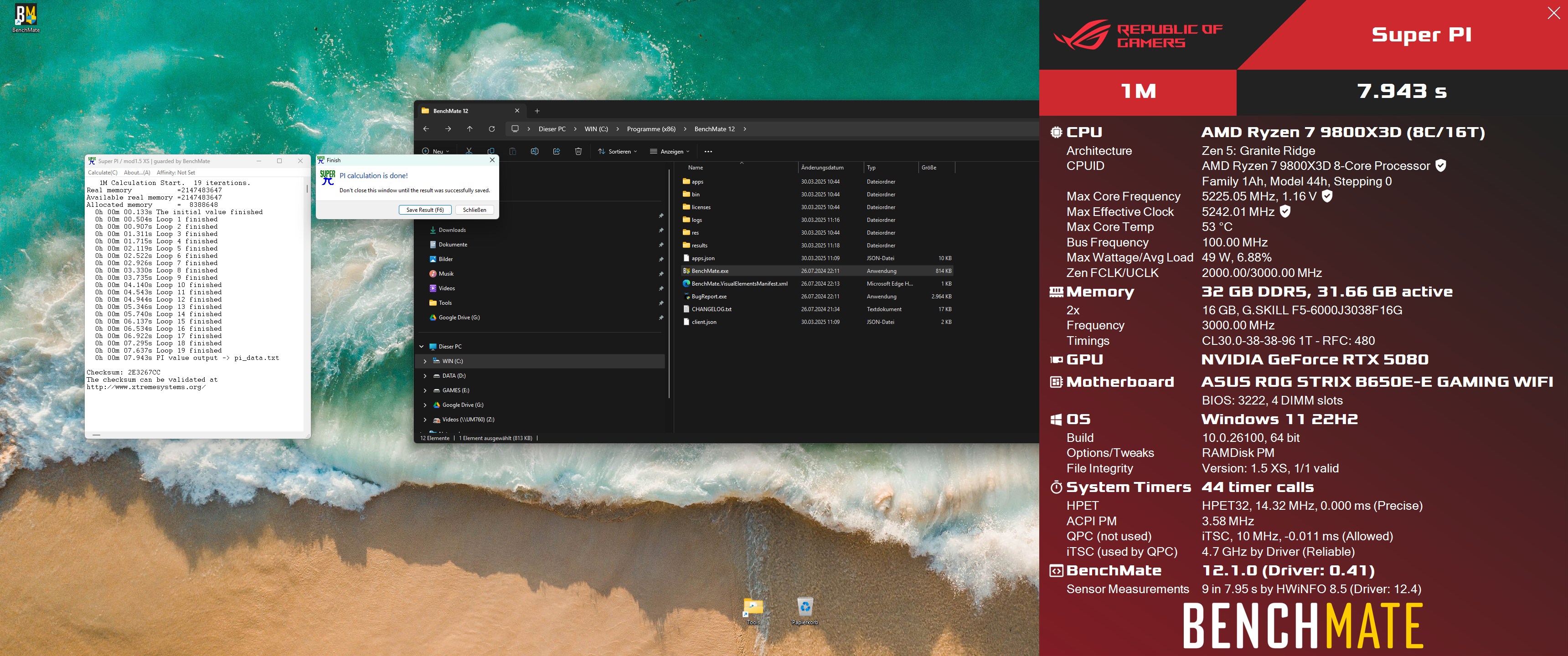Open the three-dots more options menu in Explorer

click(x=708, y=151)
